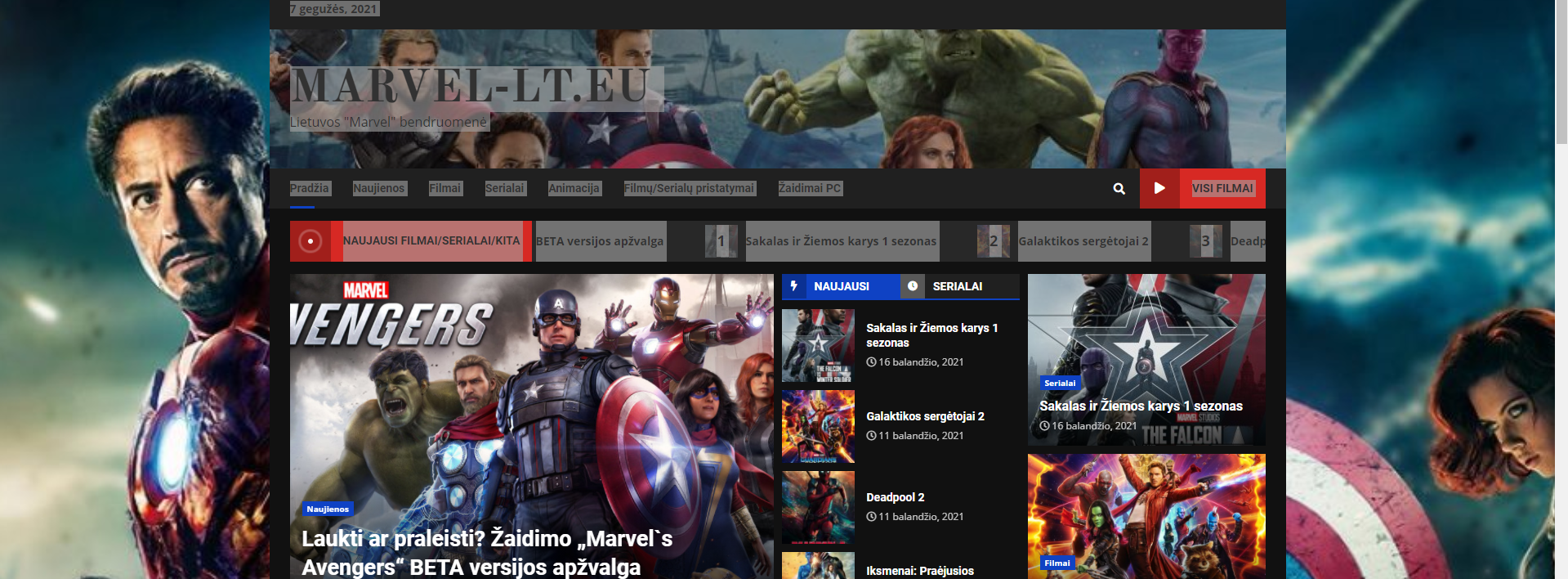Click the date 16 balandžio, 2021 in list
Screen dimensions: 1568x579
click(x=915, y=362)
